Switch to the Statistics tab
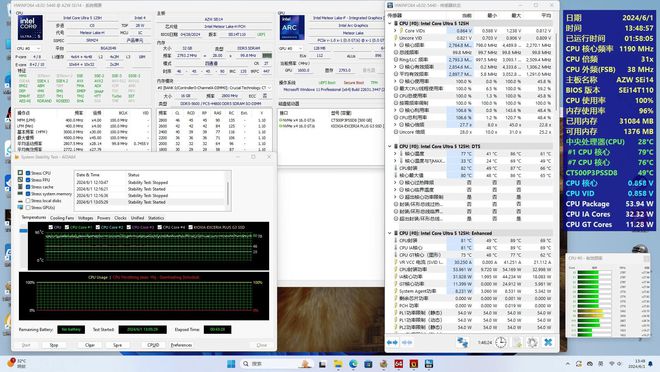 (x=156, y=218)
